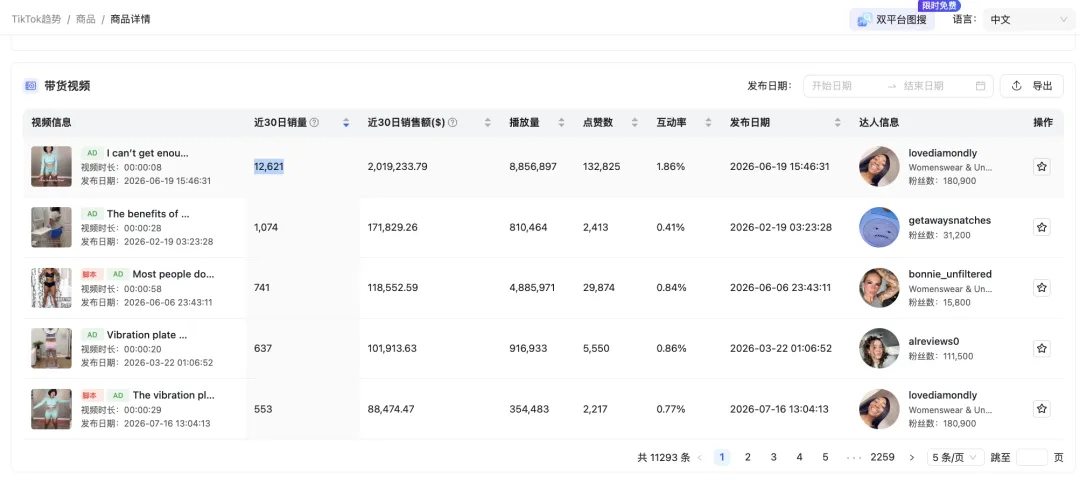Sort by 点赞数 column
The width and height of the screenshot is (1080, 482).
click(635, 123)
